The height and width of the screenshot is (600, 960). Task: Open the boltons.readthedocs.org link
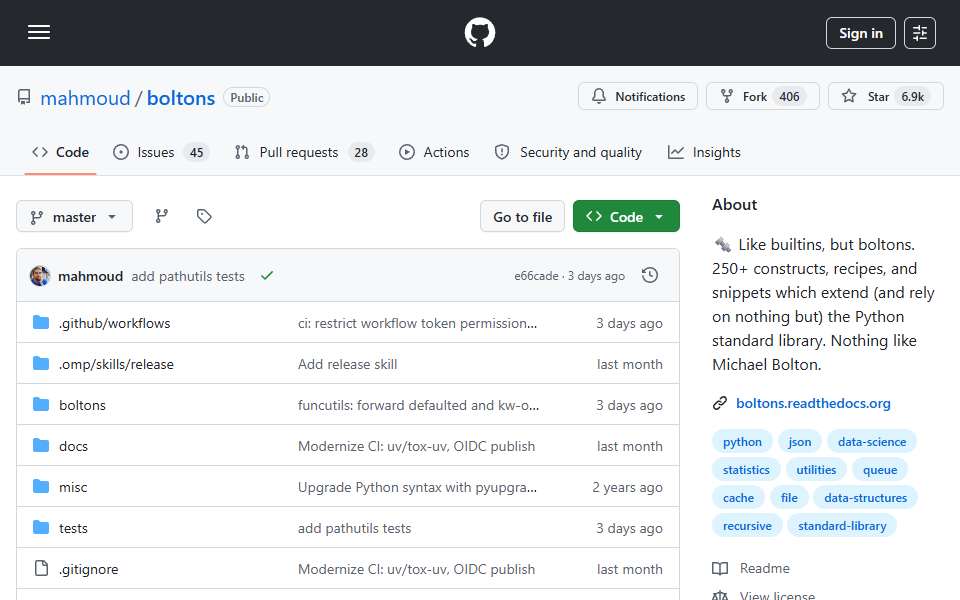813,403
